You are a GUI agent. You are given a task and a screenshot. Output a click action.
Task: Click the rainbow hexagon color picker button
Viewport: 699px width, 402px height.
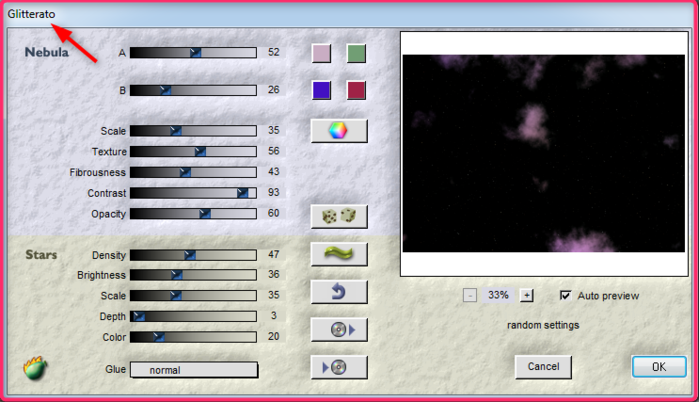coord(339,131)
